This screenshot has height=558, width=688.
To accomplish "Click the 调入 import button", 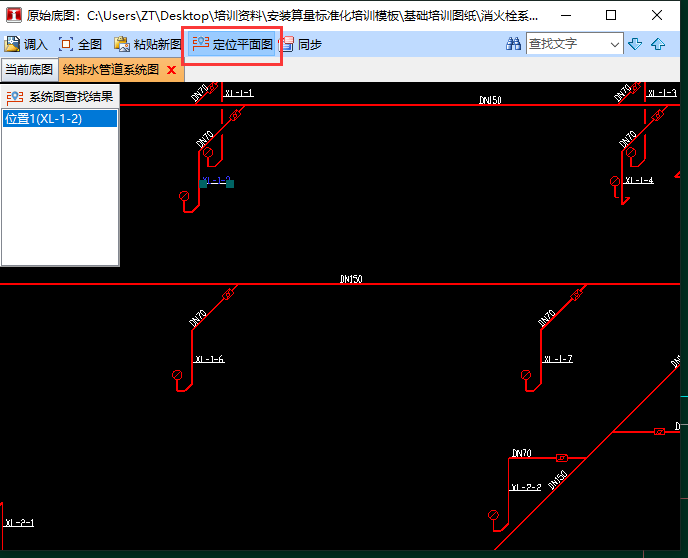I will [27, 44].
